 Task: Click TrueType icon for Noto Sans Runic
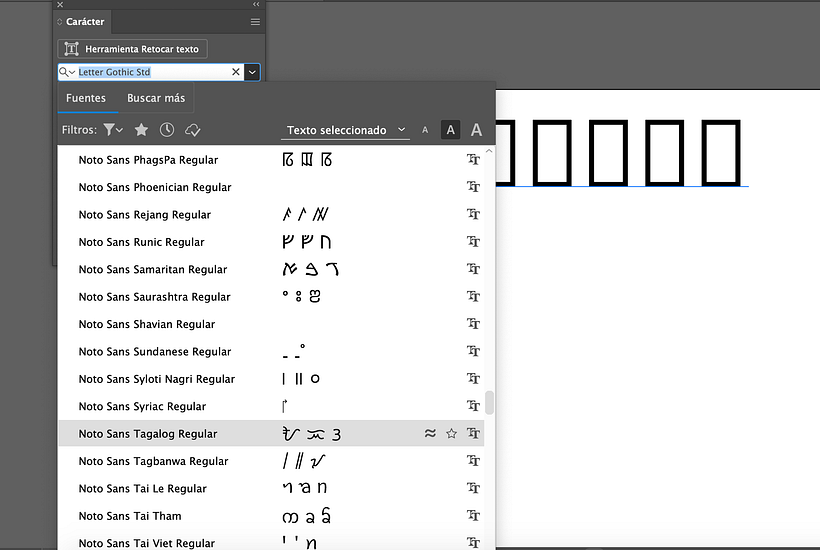(x=473, y=242)
